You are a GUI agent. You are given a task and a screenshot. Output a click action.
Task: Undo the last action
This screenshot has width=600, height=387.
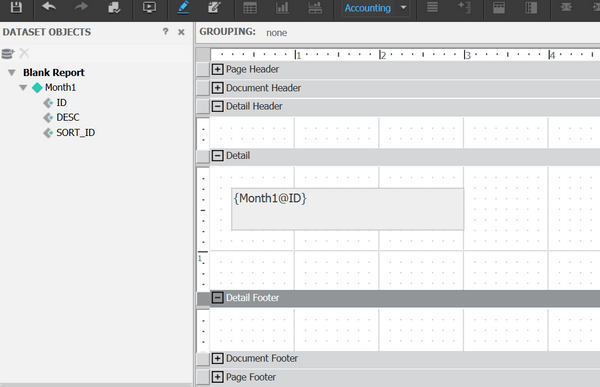coord(49,7)
